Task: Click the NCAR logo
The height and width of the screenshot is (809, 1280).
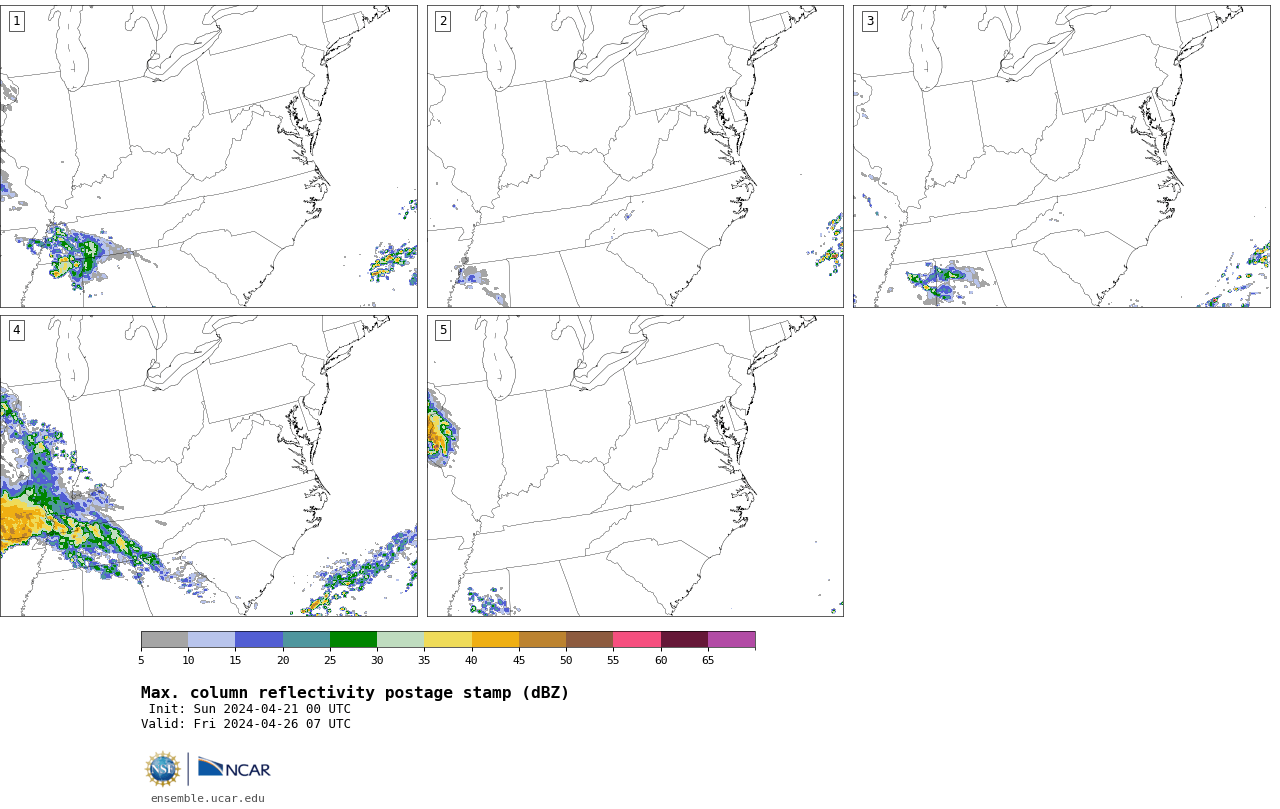Action: pos(234,768)
